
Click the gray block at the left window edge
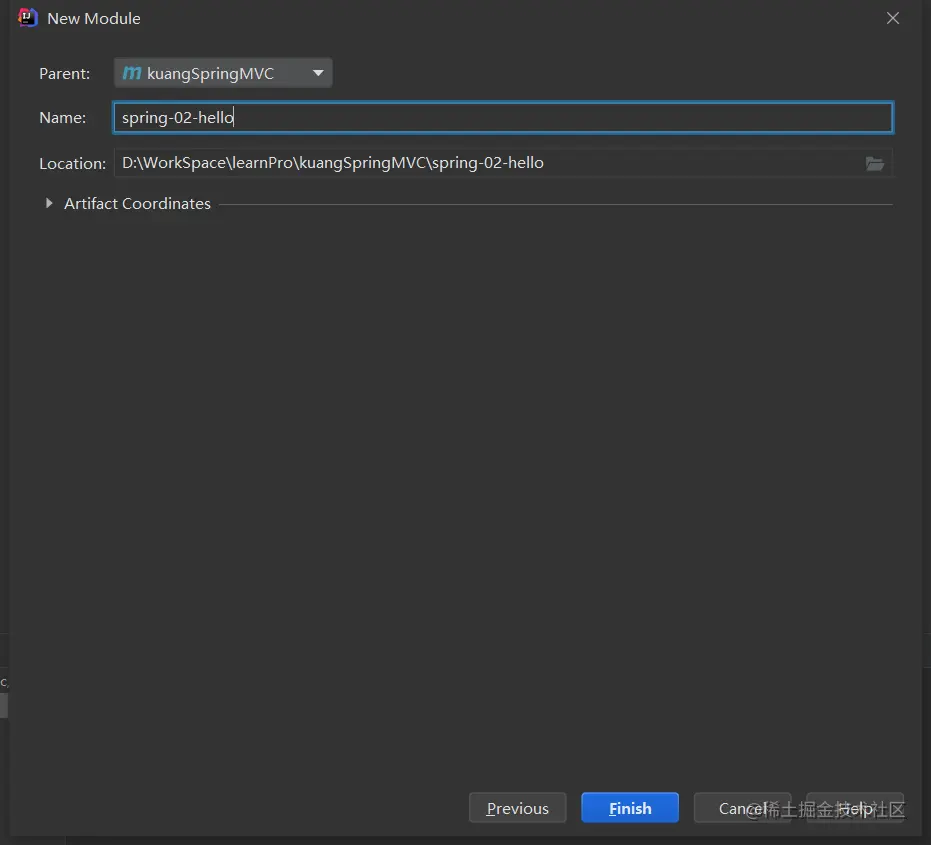4,705
